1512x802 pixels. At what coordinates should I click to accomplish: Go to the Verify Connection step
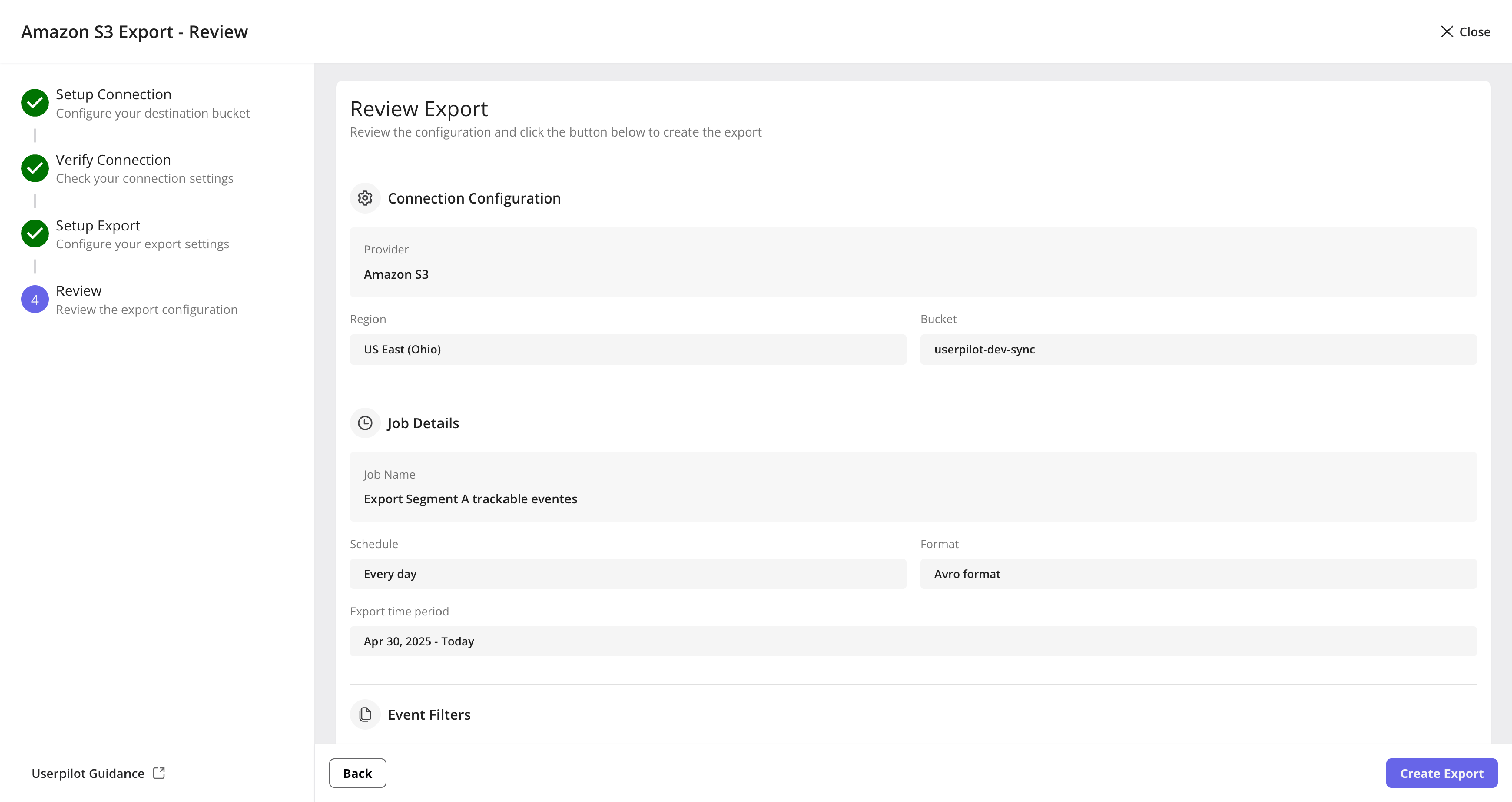coord(113,160)
